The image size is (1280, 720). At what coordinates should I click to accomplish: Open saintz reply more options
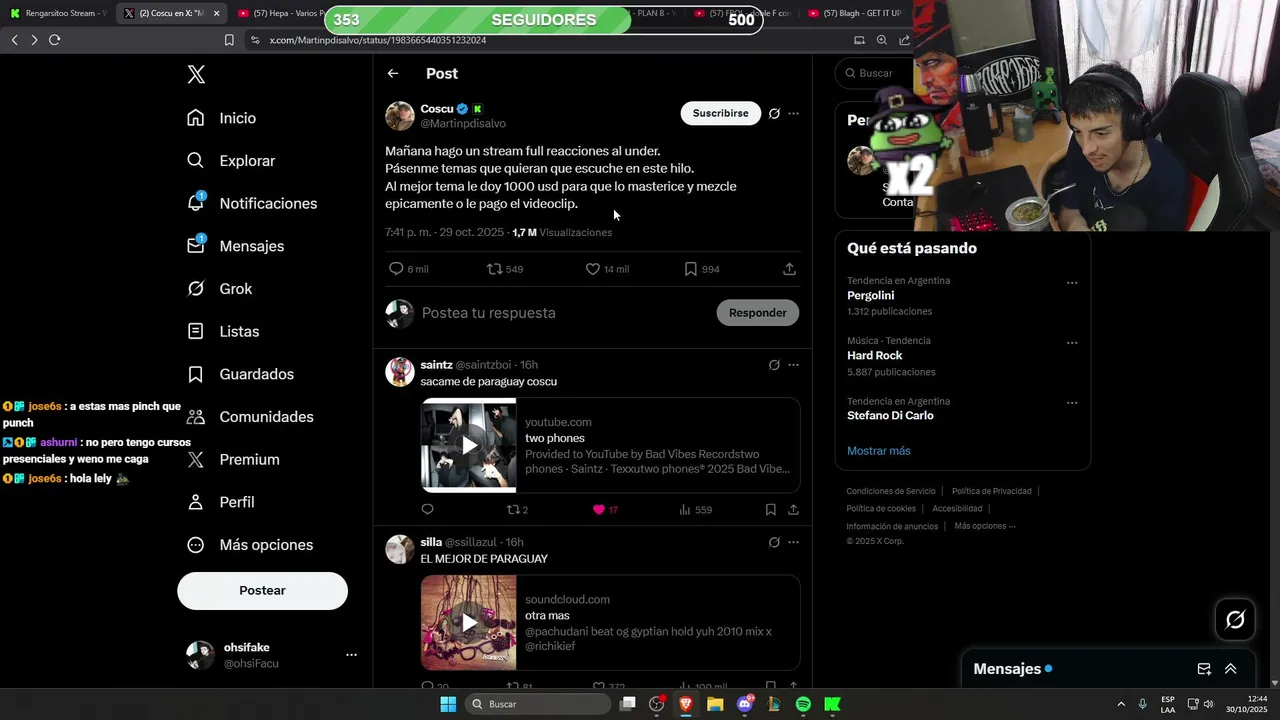point(793,365)
